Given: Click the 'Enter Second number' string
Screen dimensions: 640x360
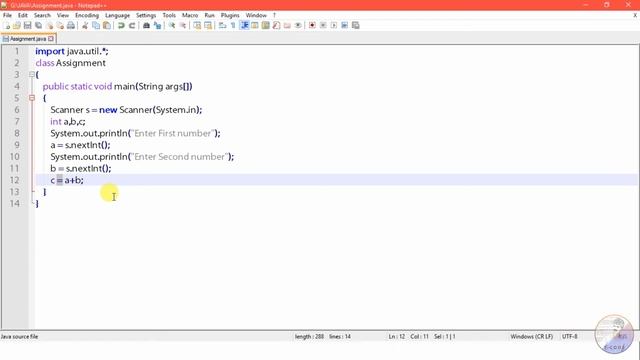Looking at the screenshot, I should pos(180,156).
